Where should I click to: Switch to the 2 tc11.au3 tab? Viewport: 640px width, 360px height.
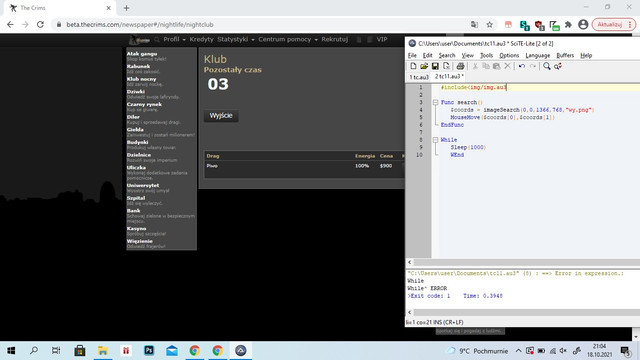[449, 76]
